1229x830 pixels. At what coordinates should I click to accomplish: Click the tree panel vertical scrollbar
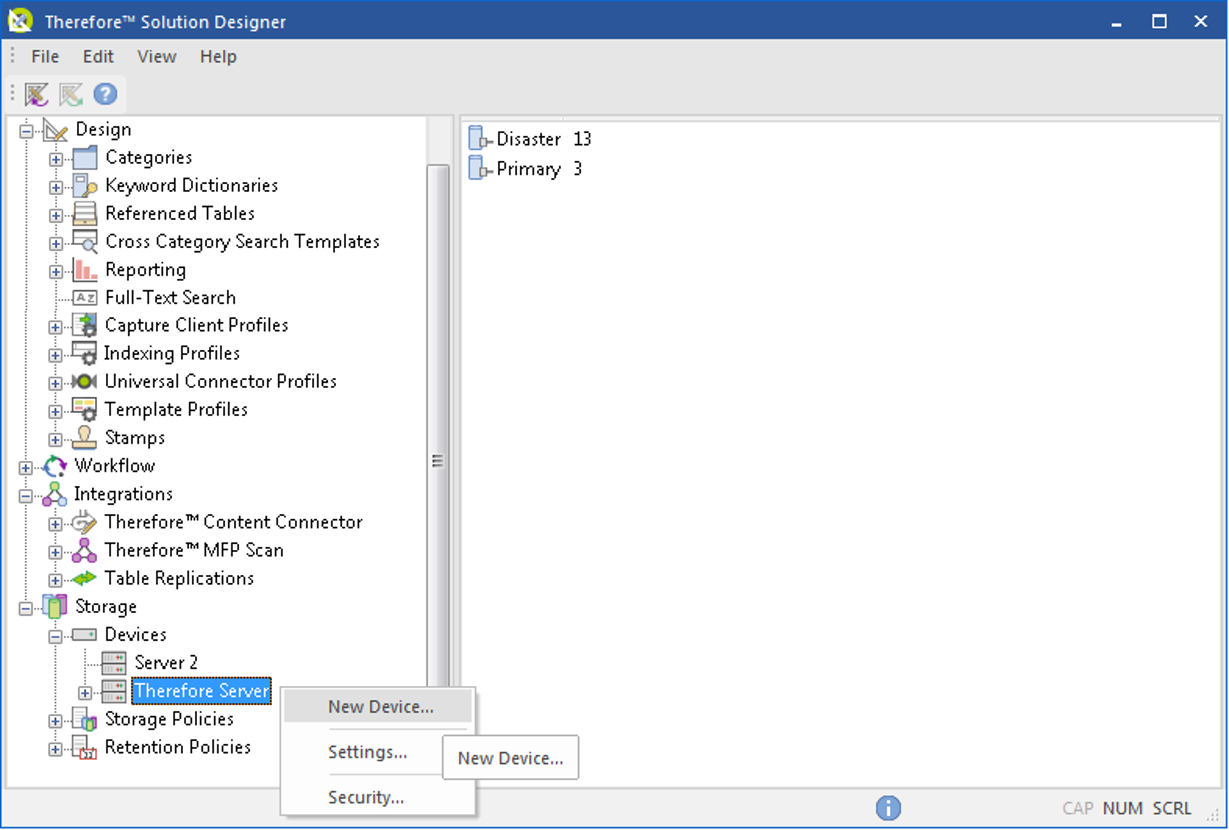click(436, 460)
